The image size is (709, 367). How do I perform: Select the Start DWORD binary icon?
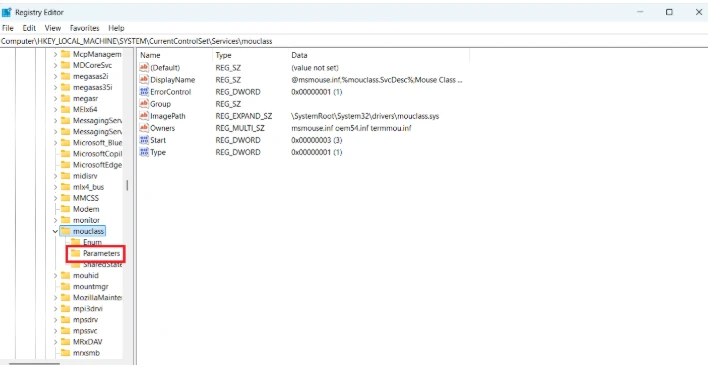coord(144,140)
